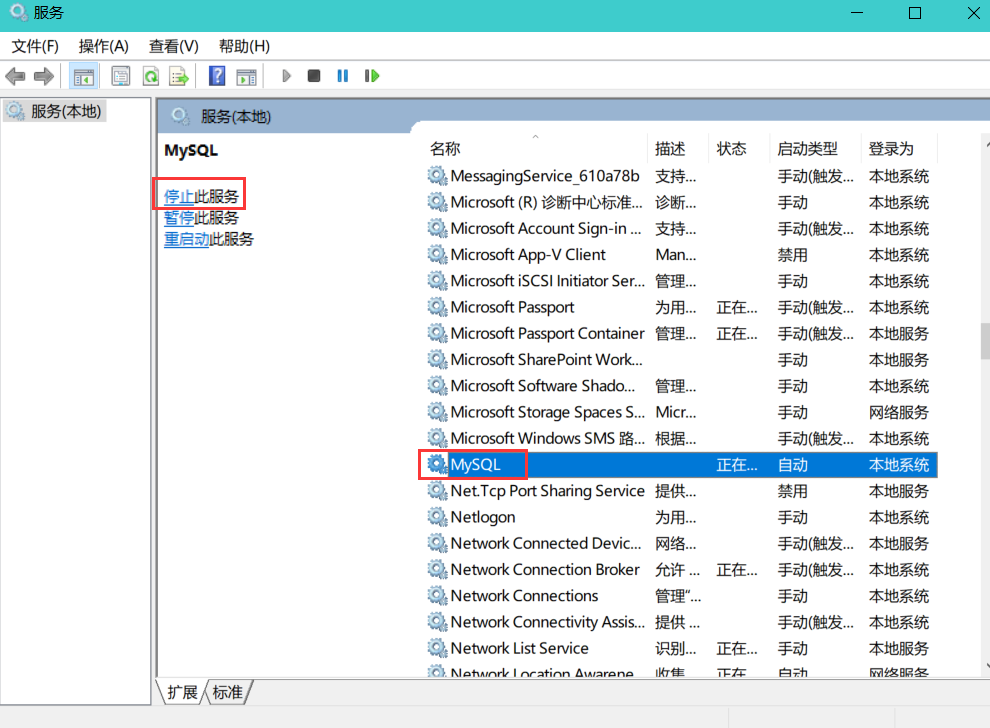Select Microsoft App-V Client service
The height and width of the screenshot is (728, 990).
coord(681,255)
